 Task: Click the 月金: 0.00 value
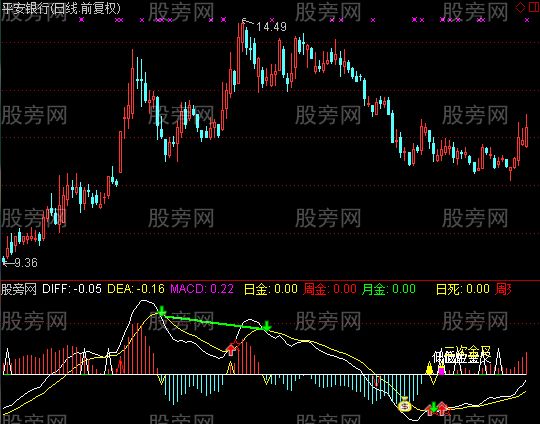389,289
